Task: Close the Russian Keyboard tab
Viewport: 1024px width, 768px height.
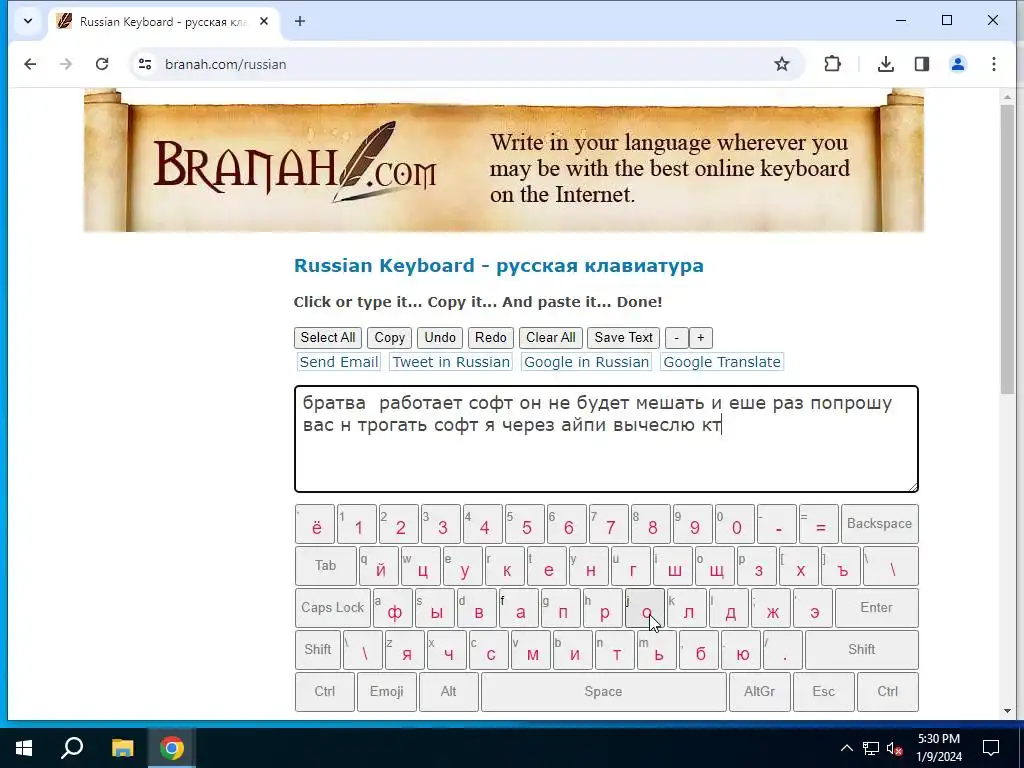Action: pos(264,21)
